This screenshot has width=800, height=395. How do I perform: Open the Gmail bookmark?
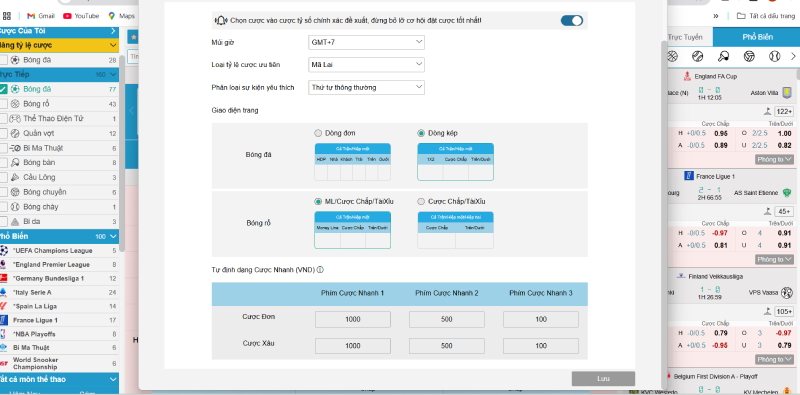(x=40, y=16)
